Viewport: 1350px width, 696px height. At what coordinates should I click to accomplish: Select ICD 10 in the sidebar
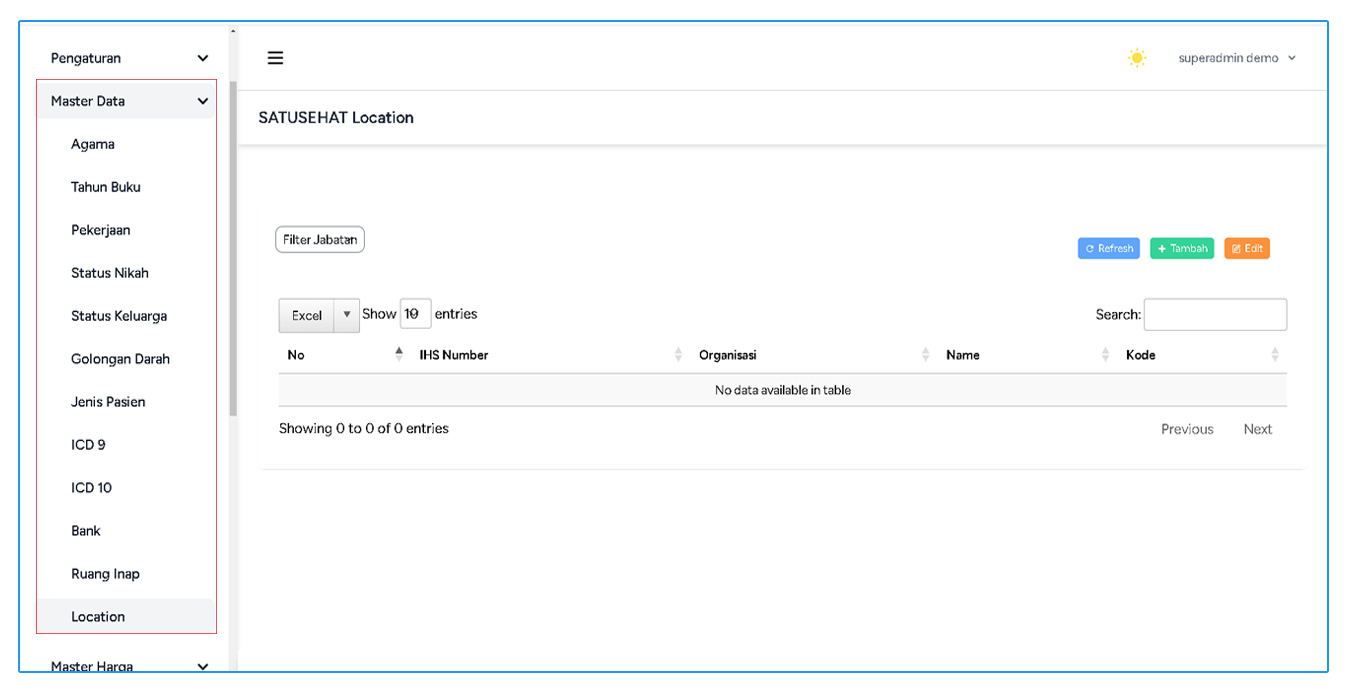point(92,488)
